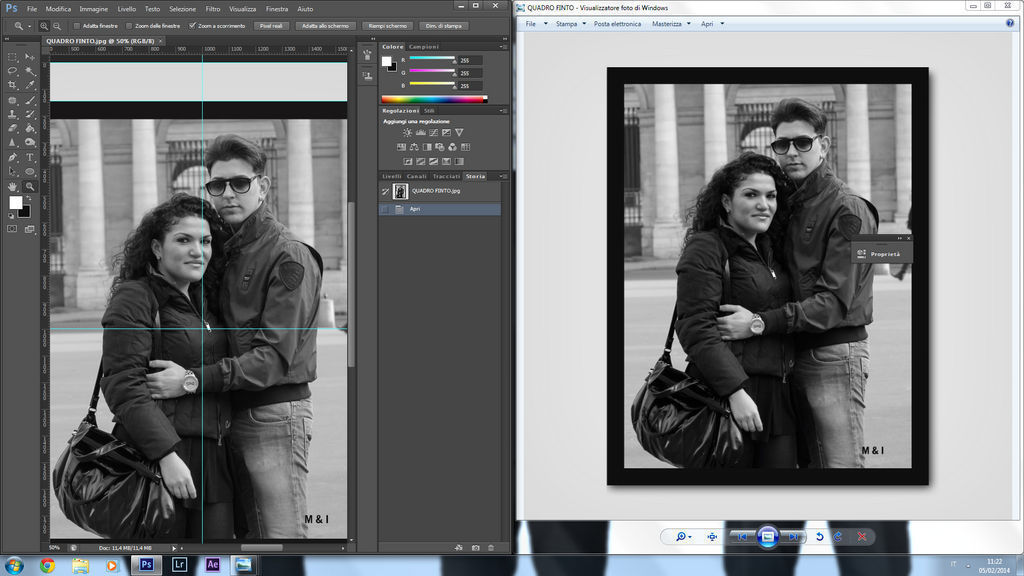This screenshot has width=1024, height=576.
Task: Open the Storia panel options menu
Action: [503, 176]
